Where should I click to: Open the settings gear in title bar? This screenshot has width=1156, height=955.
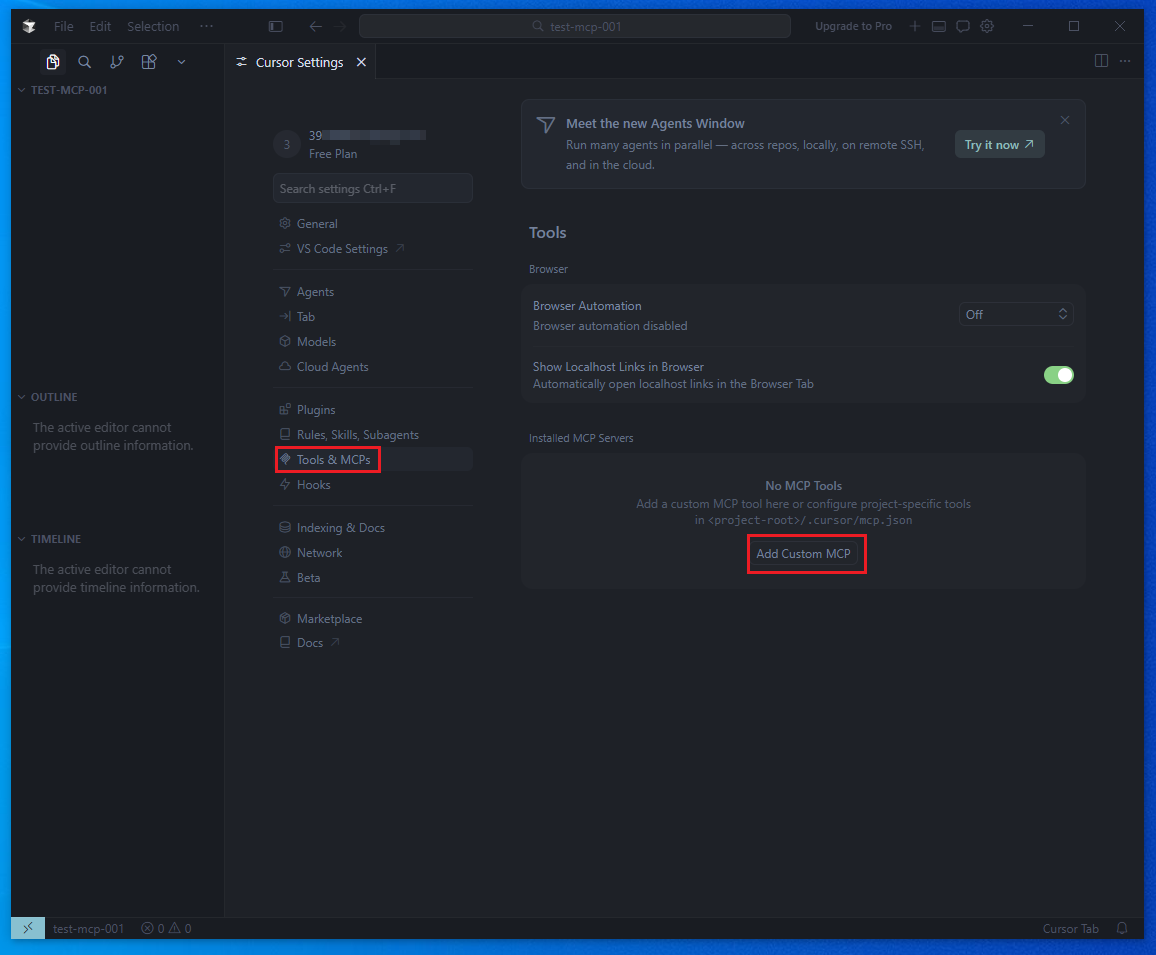click(x=987, y=27)
